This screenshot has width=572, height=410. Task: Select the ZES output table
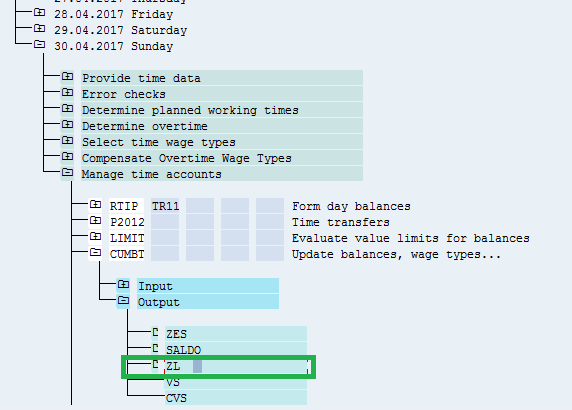[236, 334]
